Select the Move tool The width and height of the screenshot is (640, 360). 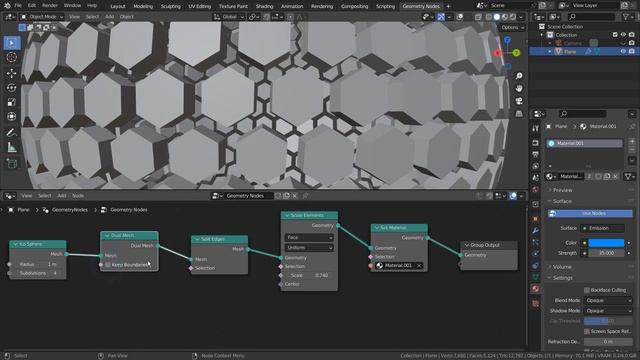tap(12, 73)
